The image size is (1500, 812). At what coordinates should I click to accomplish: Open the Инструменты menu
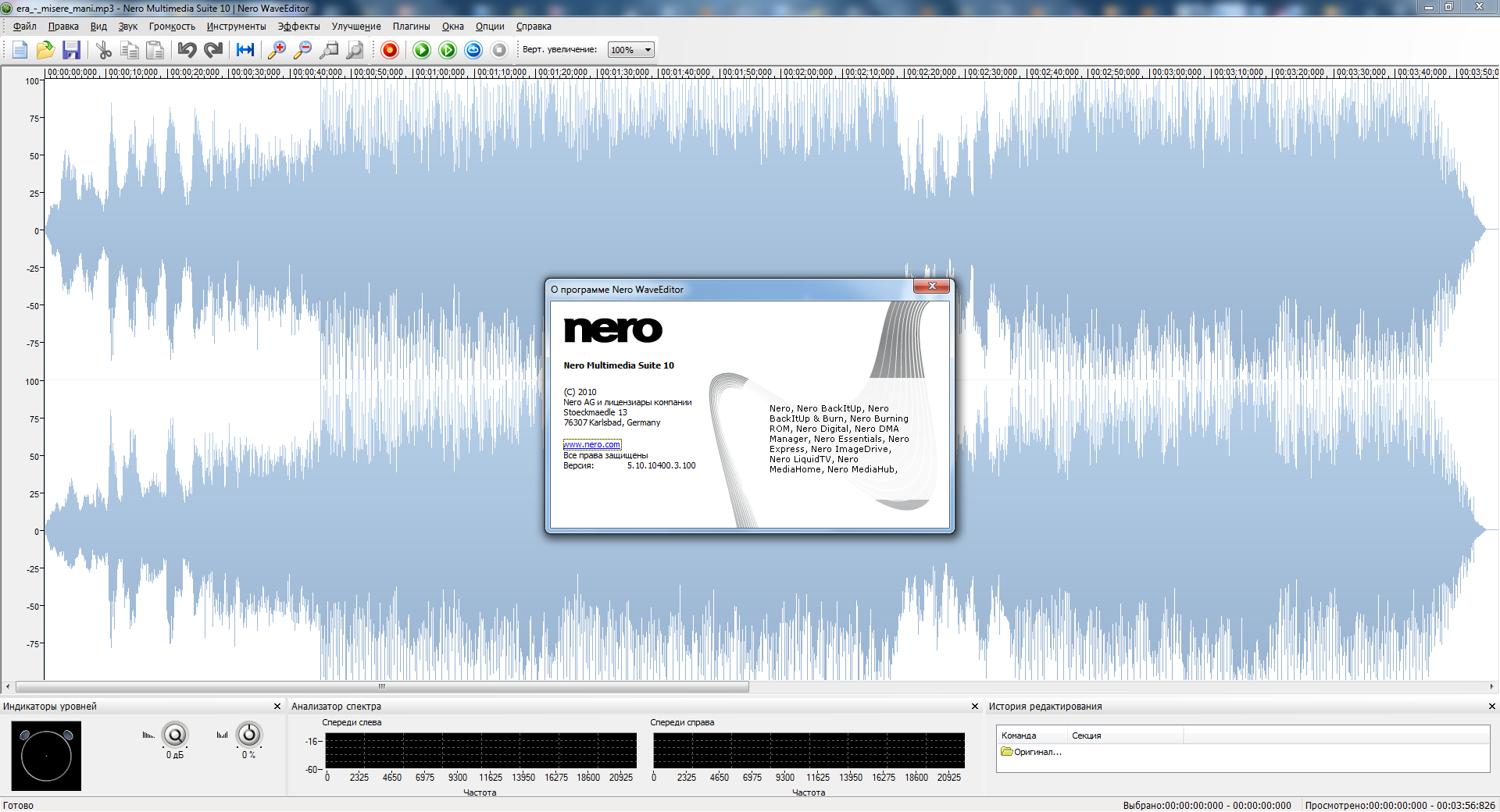click(x=236, y=27)
